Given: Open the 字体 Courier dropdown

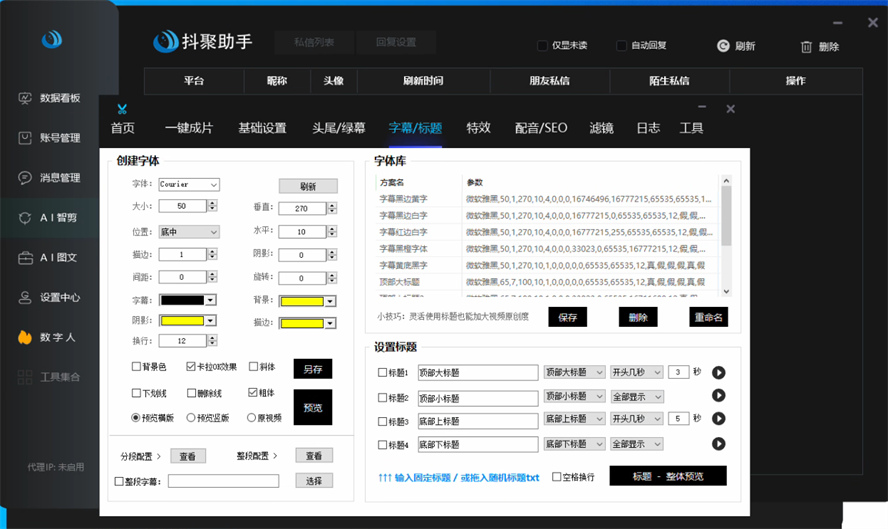Looking at the screenshot, I should pos(189,184).
